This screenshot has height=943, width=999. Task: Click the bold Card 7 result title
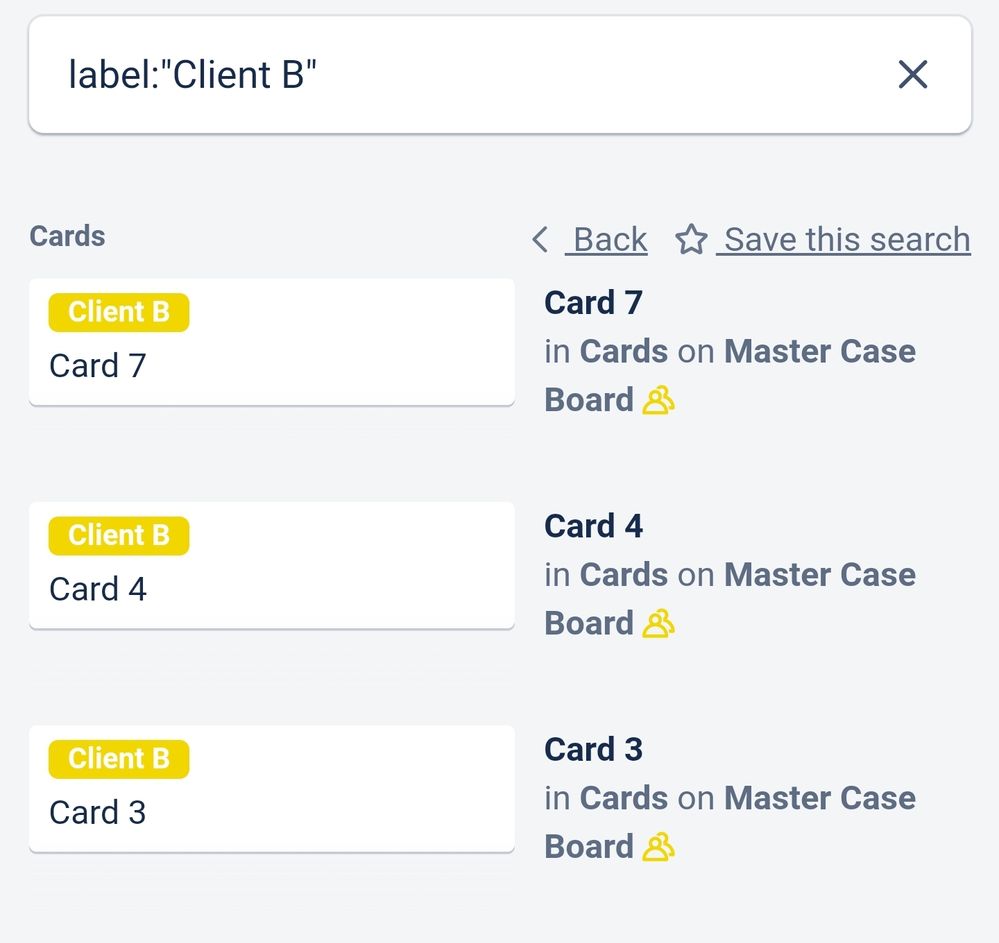coord(593,303)
